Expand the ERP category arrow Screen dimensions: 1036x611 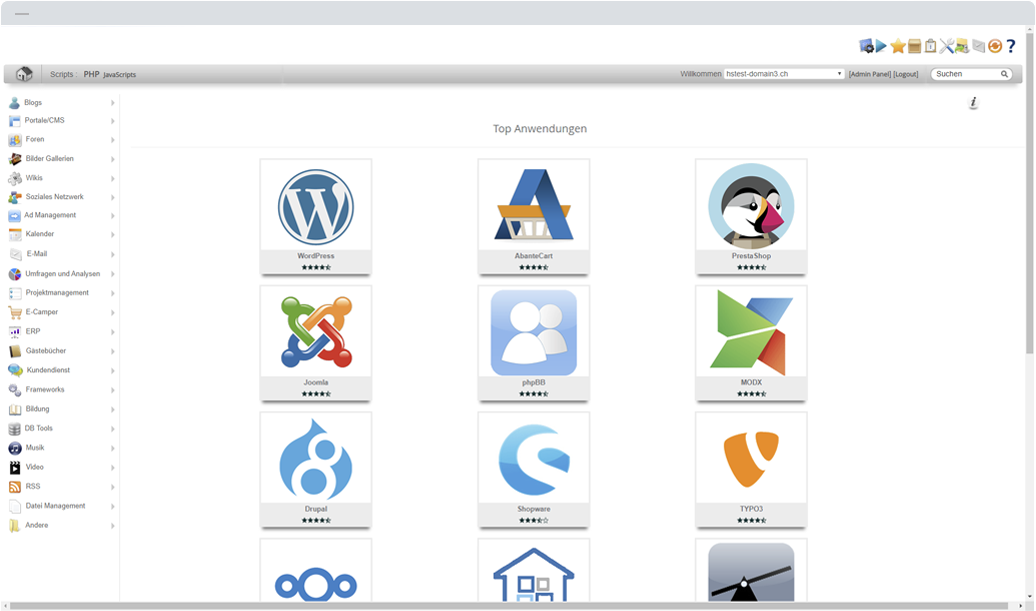[112, 332]
